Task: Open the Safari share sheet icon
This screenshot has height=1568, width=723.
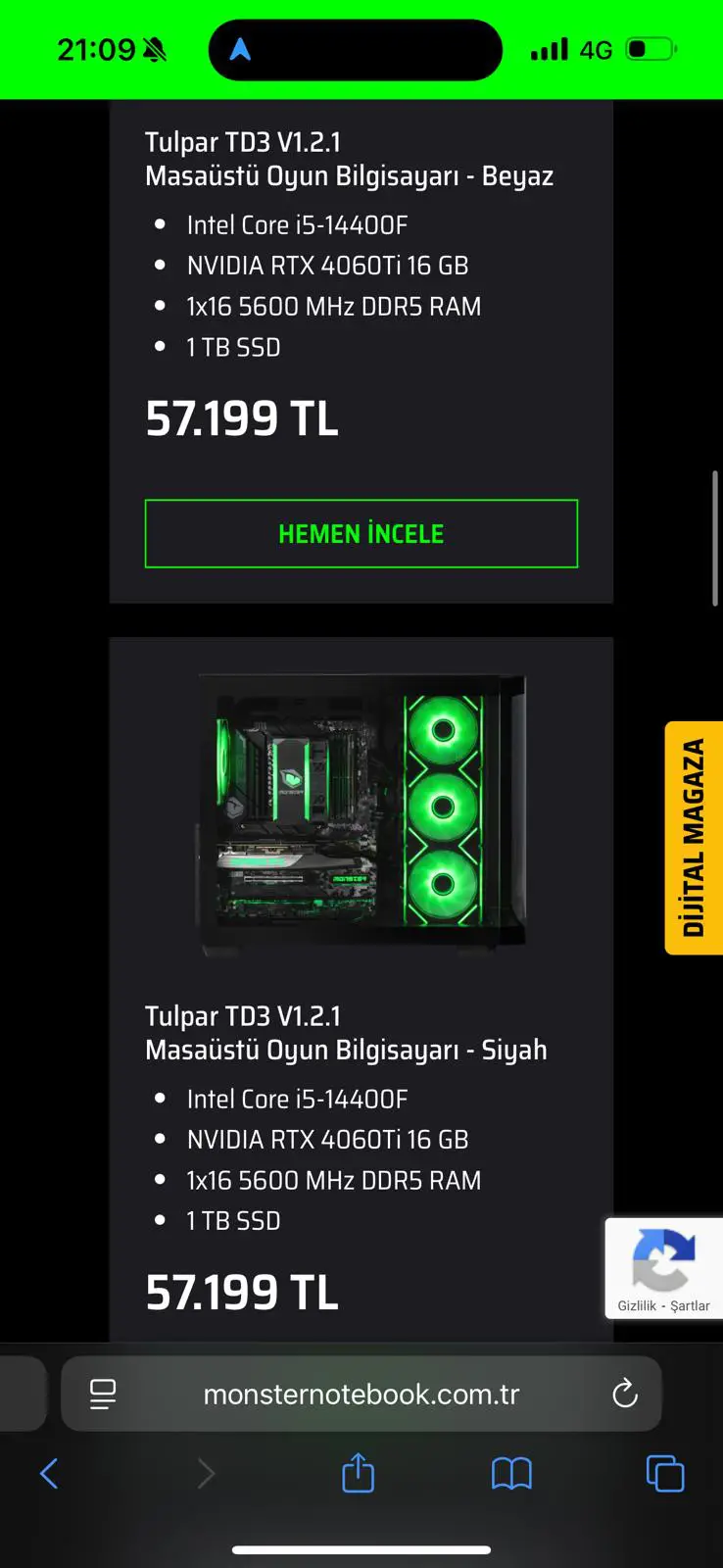Action: 359,1472
